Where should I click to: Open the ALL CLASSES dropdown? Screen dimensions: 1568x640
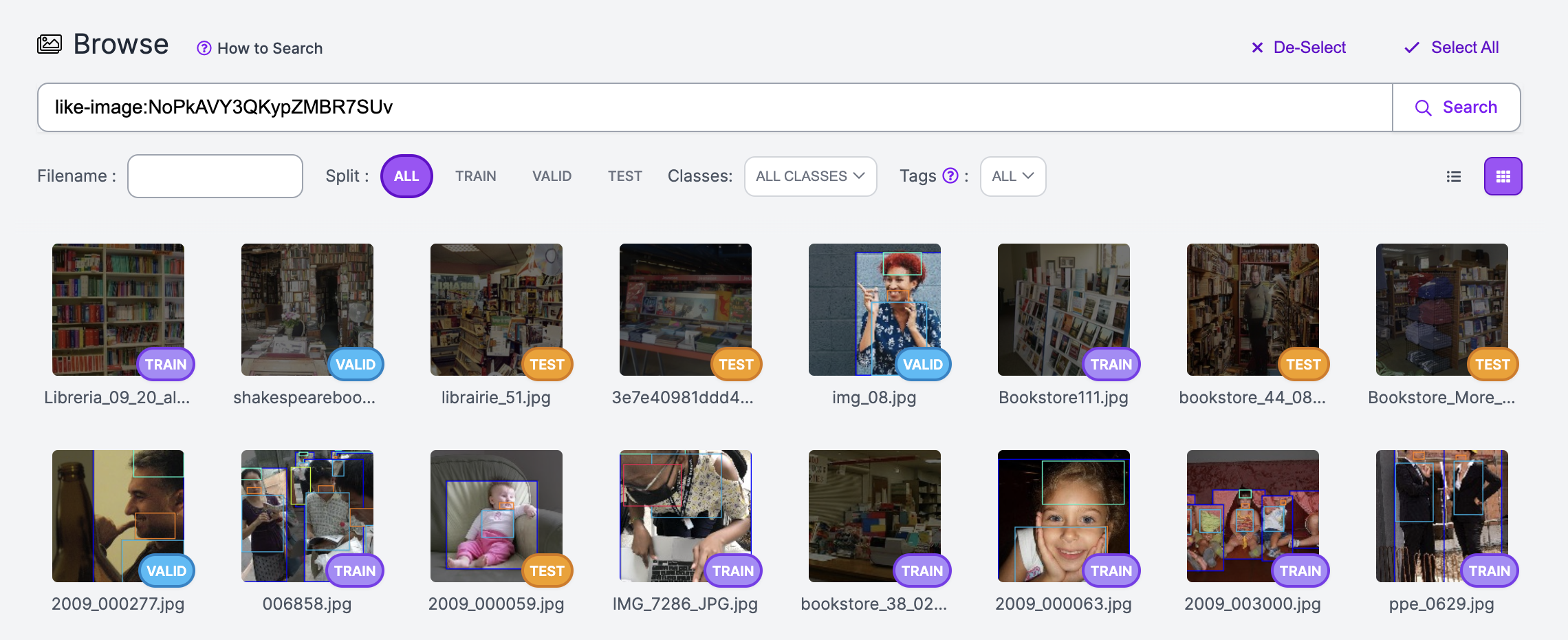pyautogui.click(x=810, y=176)
